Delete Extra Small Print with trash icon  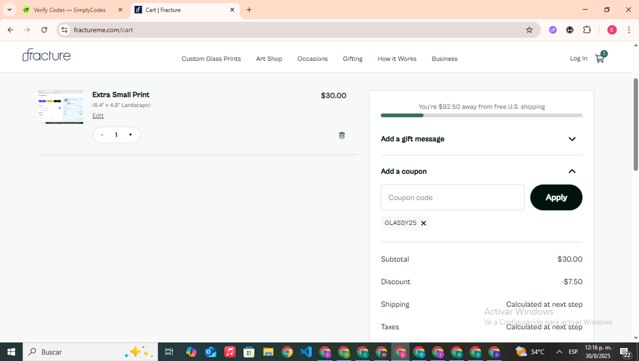pos(342,135)
